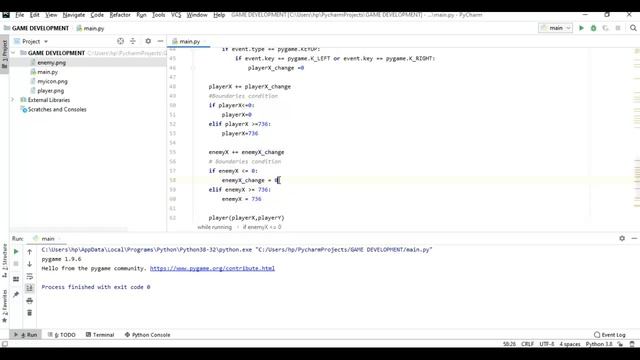Select Scratches and Consoles node

coord(57,109)
